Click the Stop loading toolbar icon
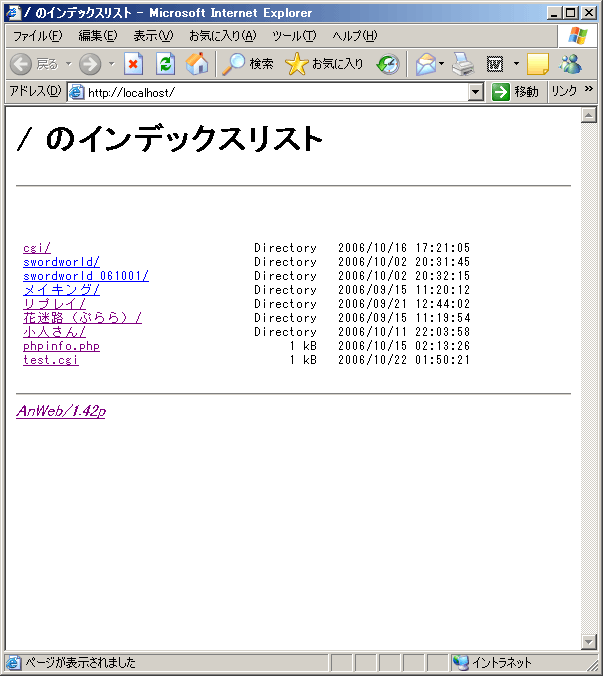This screenshot has height=676, width=603. (134, 64)
